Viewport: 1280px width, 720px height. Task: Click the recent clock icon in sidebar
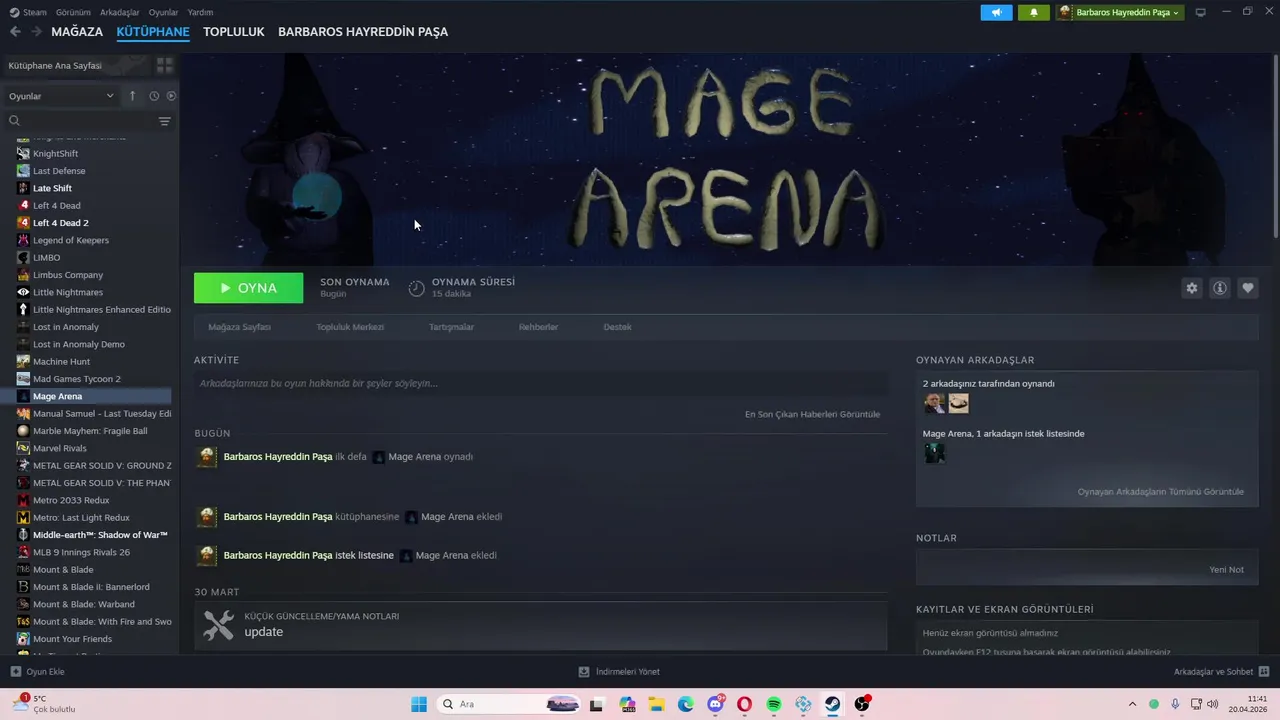tap(154, 96)
